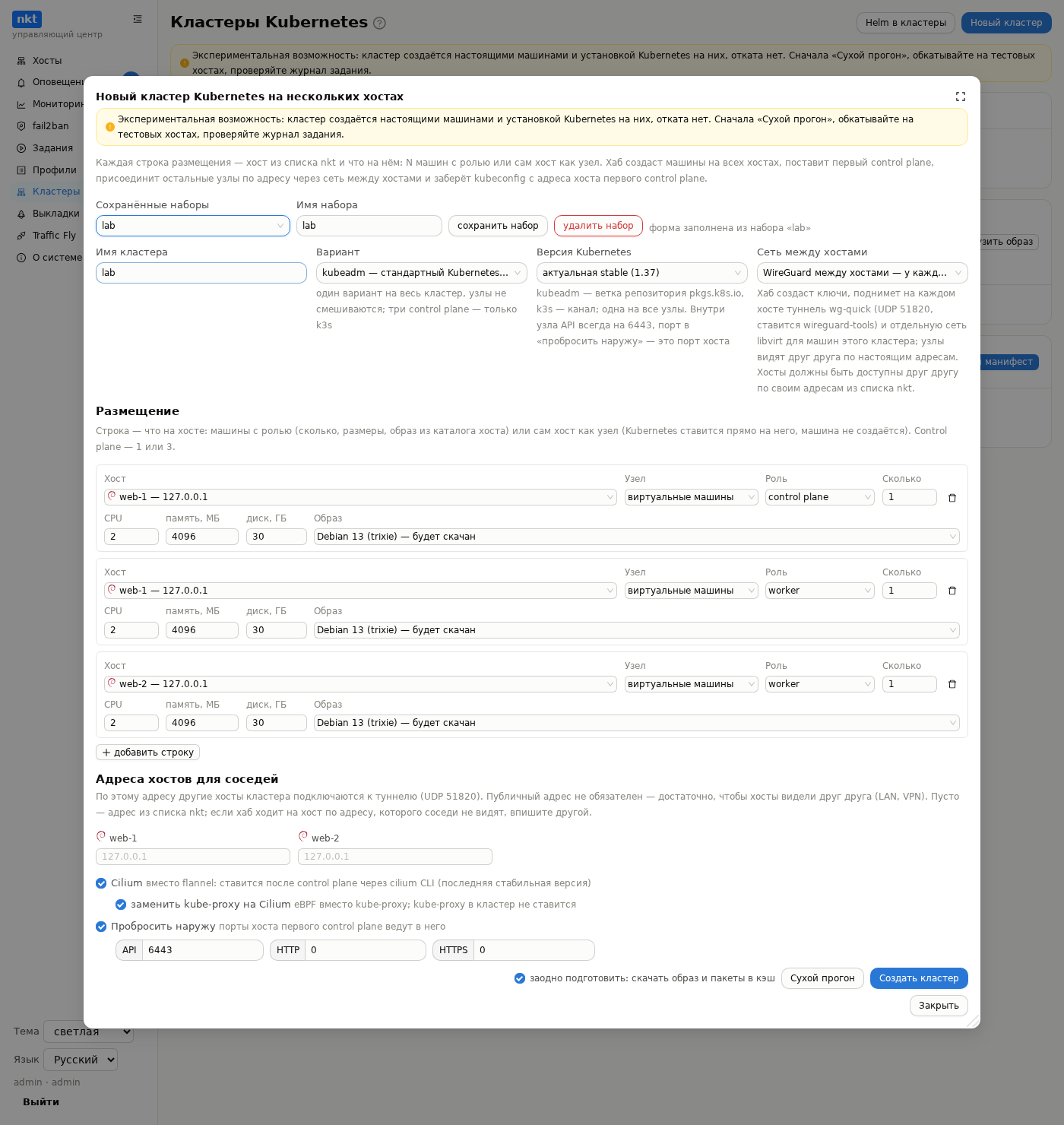Click удалить набор button
The height and width of the screenshot is (1125, 1064).
(598, 226)
